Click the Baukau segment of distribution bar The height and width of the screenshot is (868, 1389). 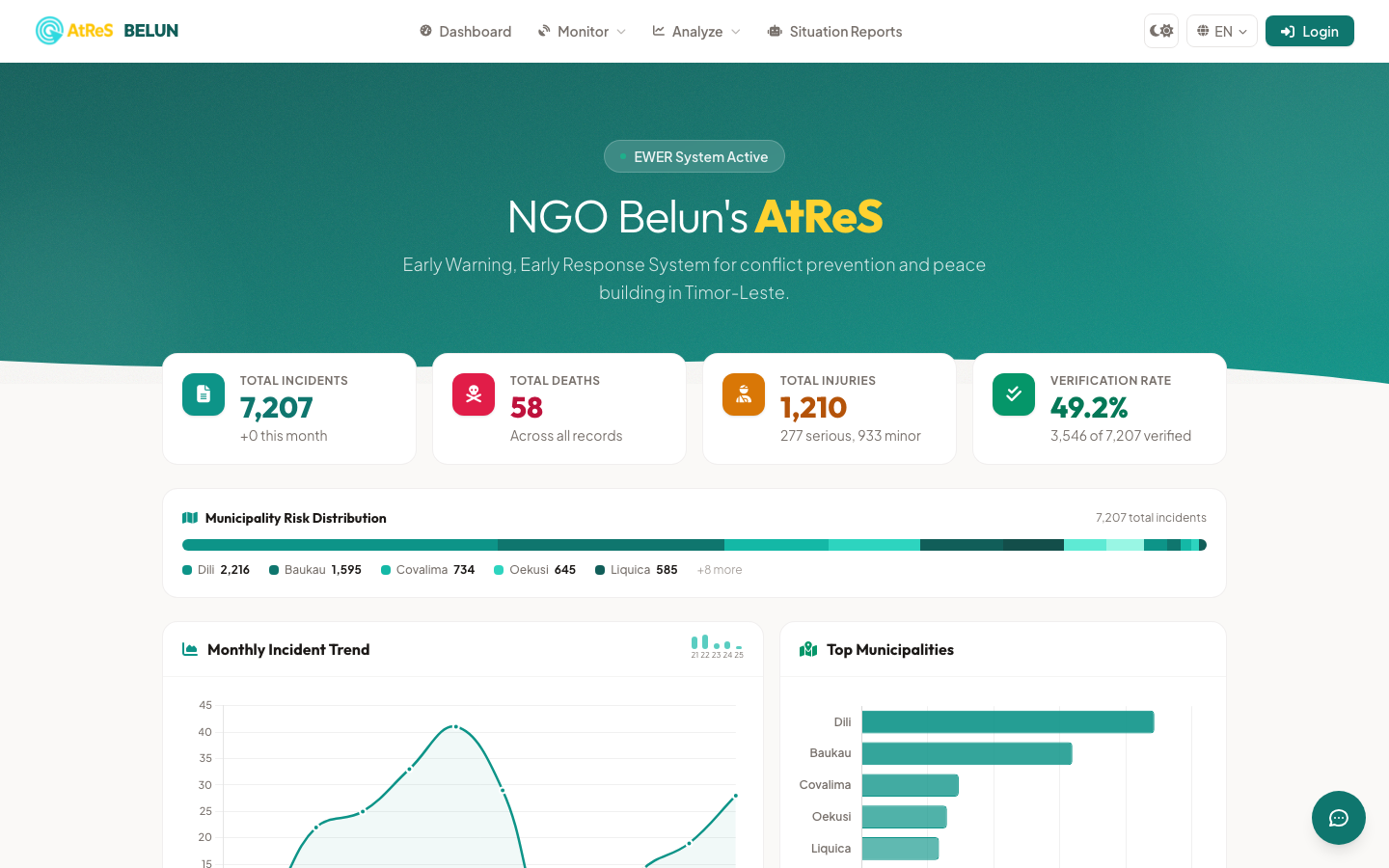tap(611, 545)
